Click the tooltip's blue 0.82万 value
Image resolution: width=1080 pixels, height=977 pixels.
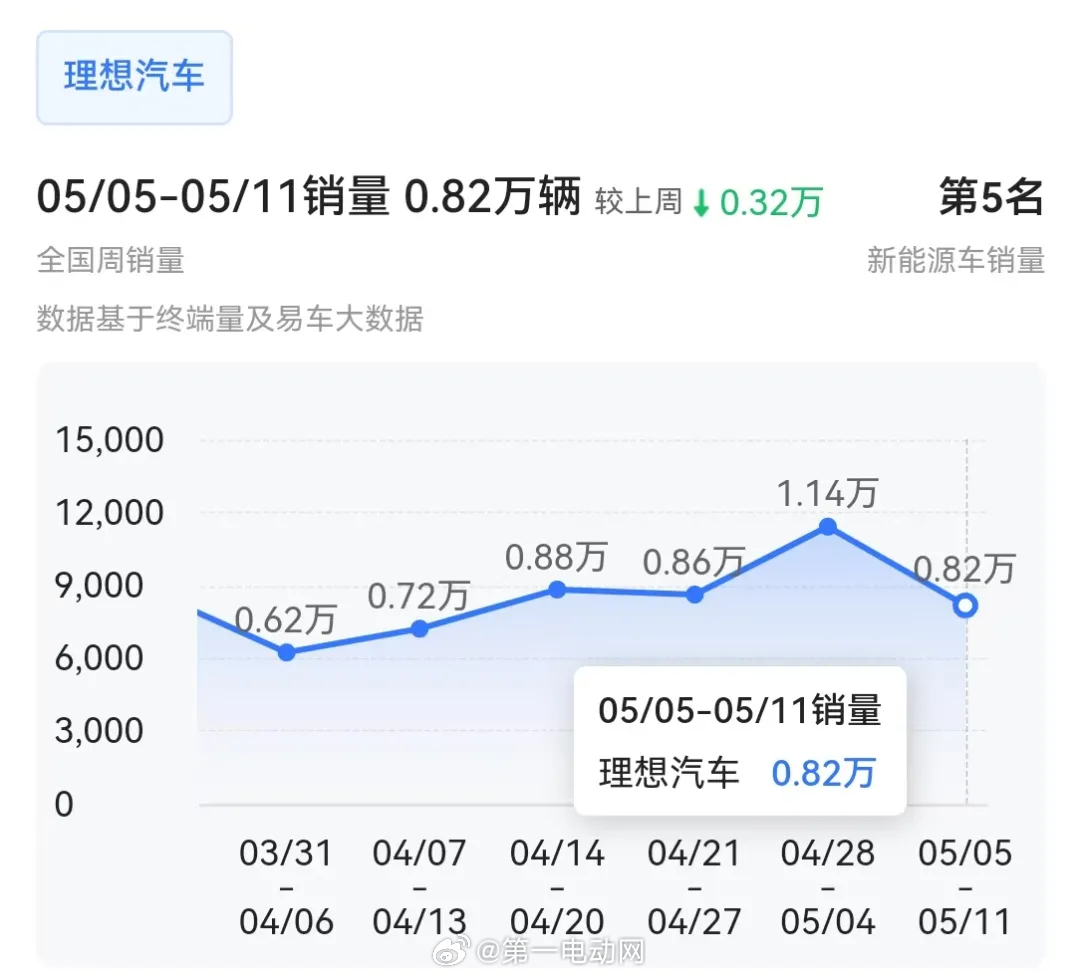click(823, 773)
